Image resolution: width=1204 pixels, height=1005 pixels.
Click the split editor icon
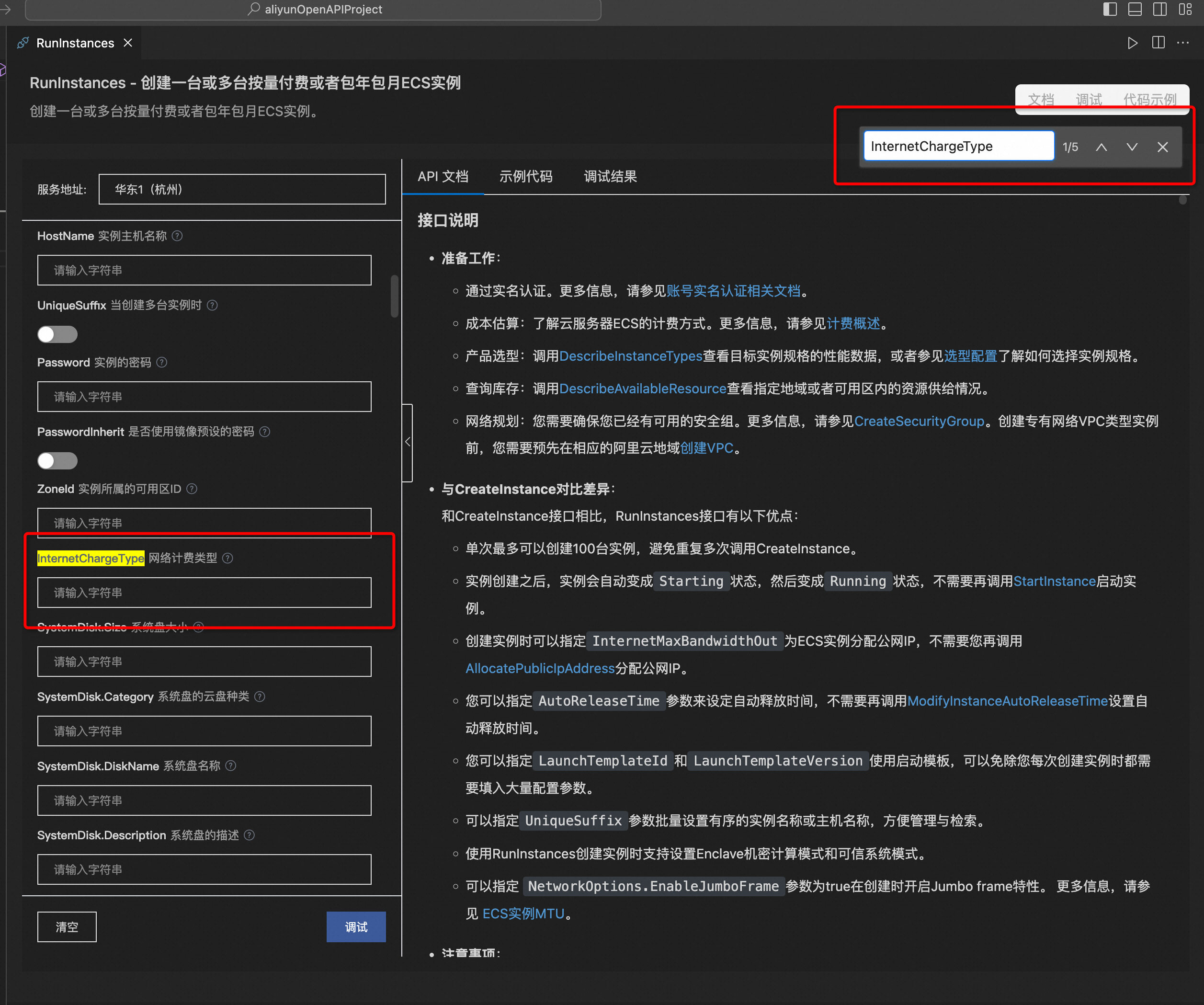[1158, 43]
